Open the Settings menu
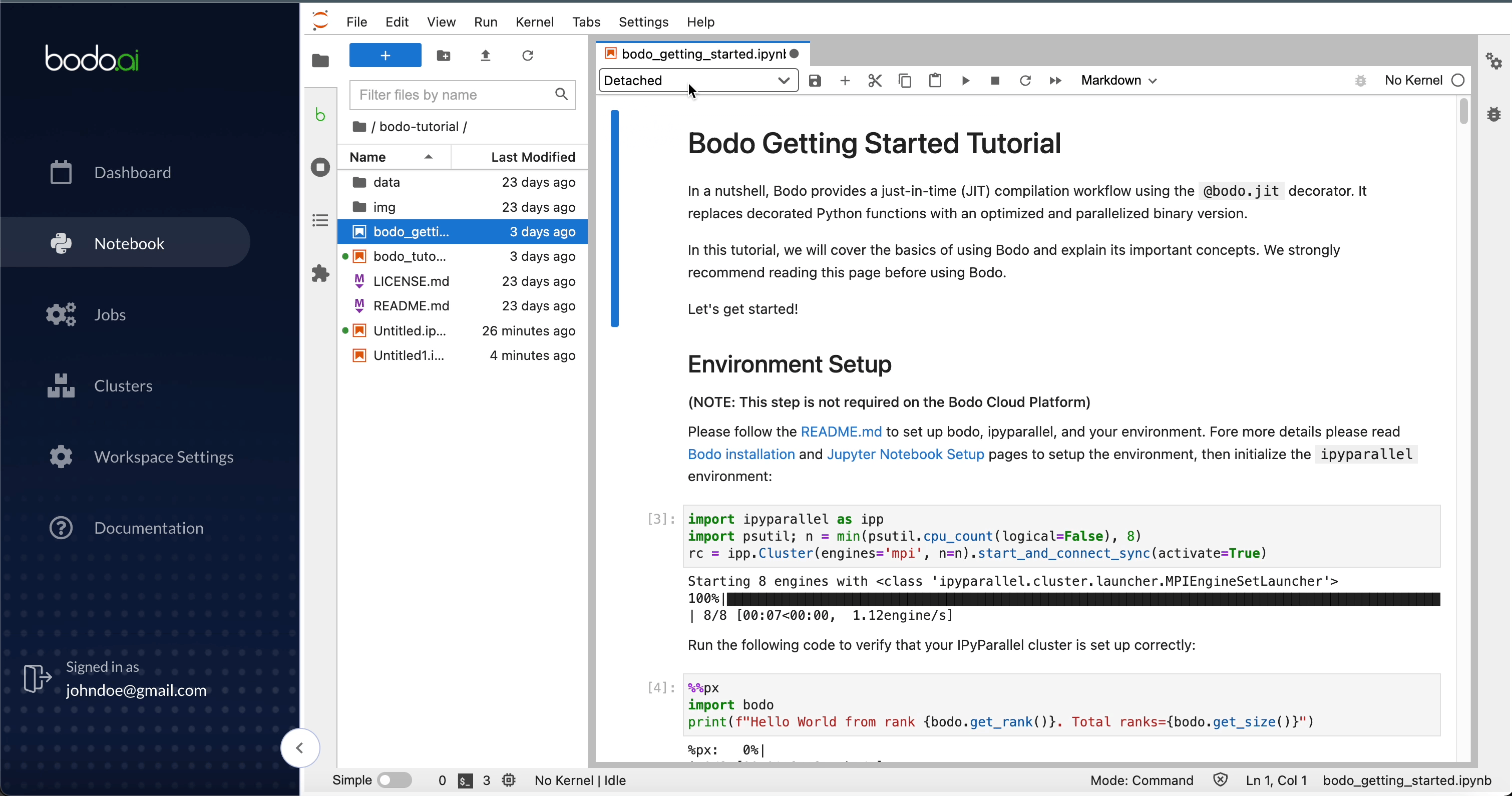 (x=643, y=22)
